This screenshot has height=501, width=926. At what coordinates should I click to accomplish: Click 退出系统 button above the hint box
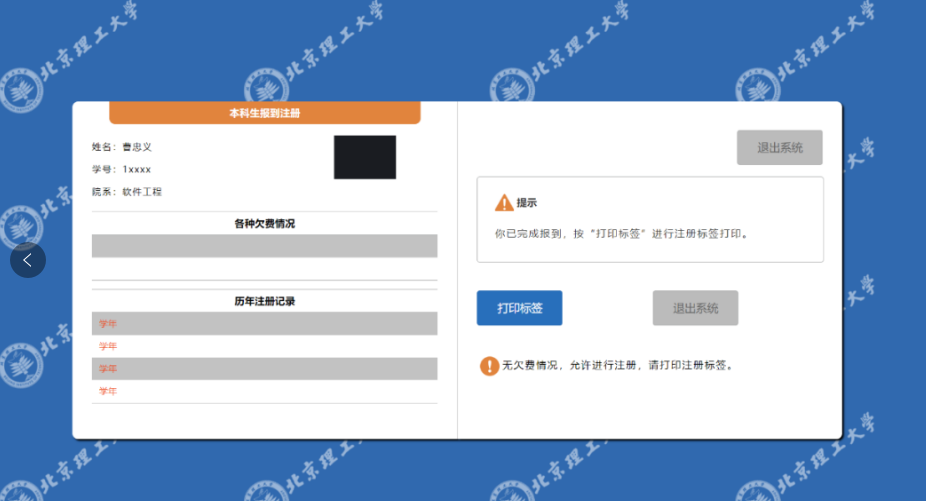point(779,147)
